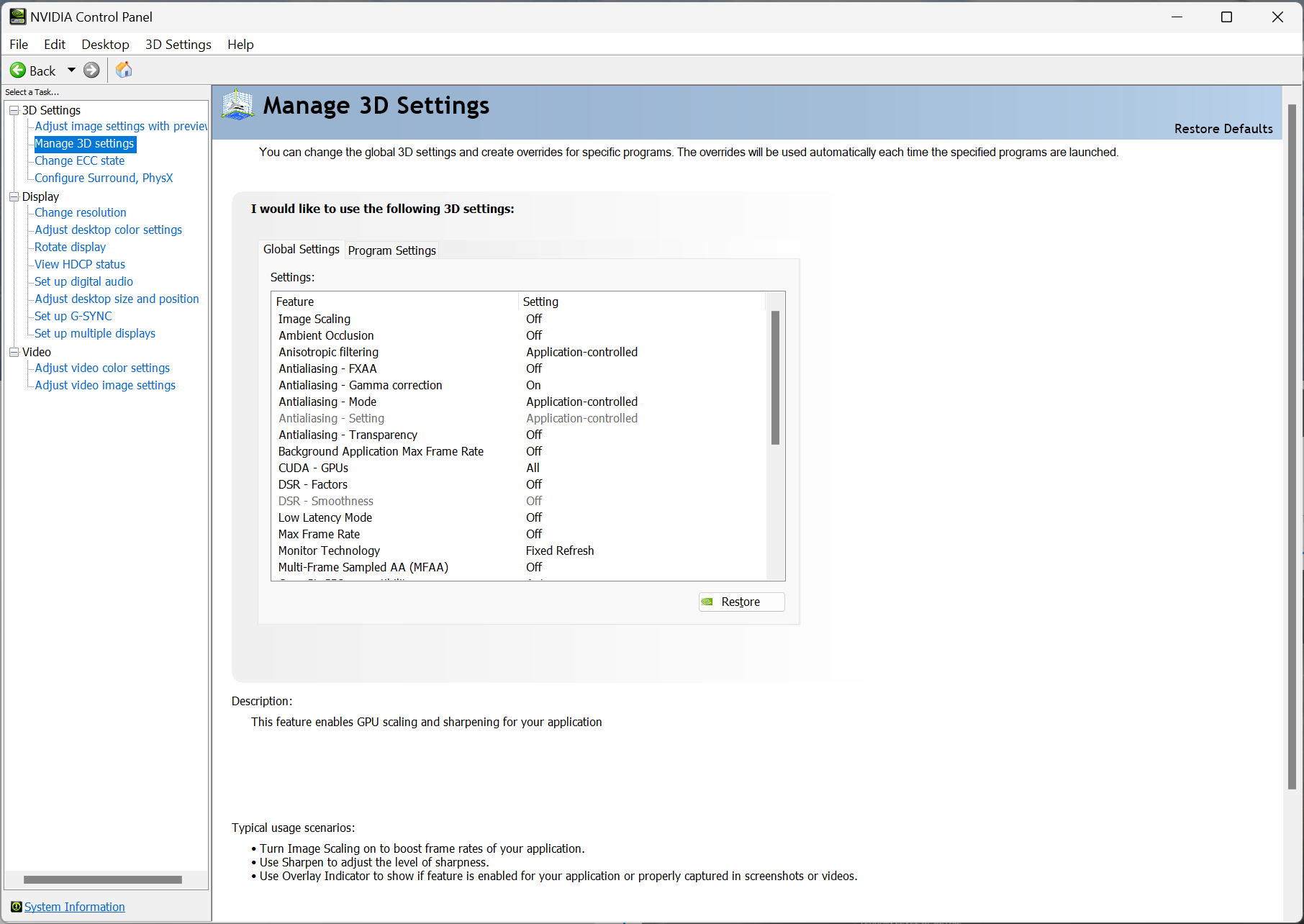The width and height of the screenshot is (1304, 924).
Task: Select Set up G-SYNC in the sidebar
Action: pos(72,316)
